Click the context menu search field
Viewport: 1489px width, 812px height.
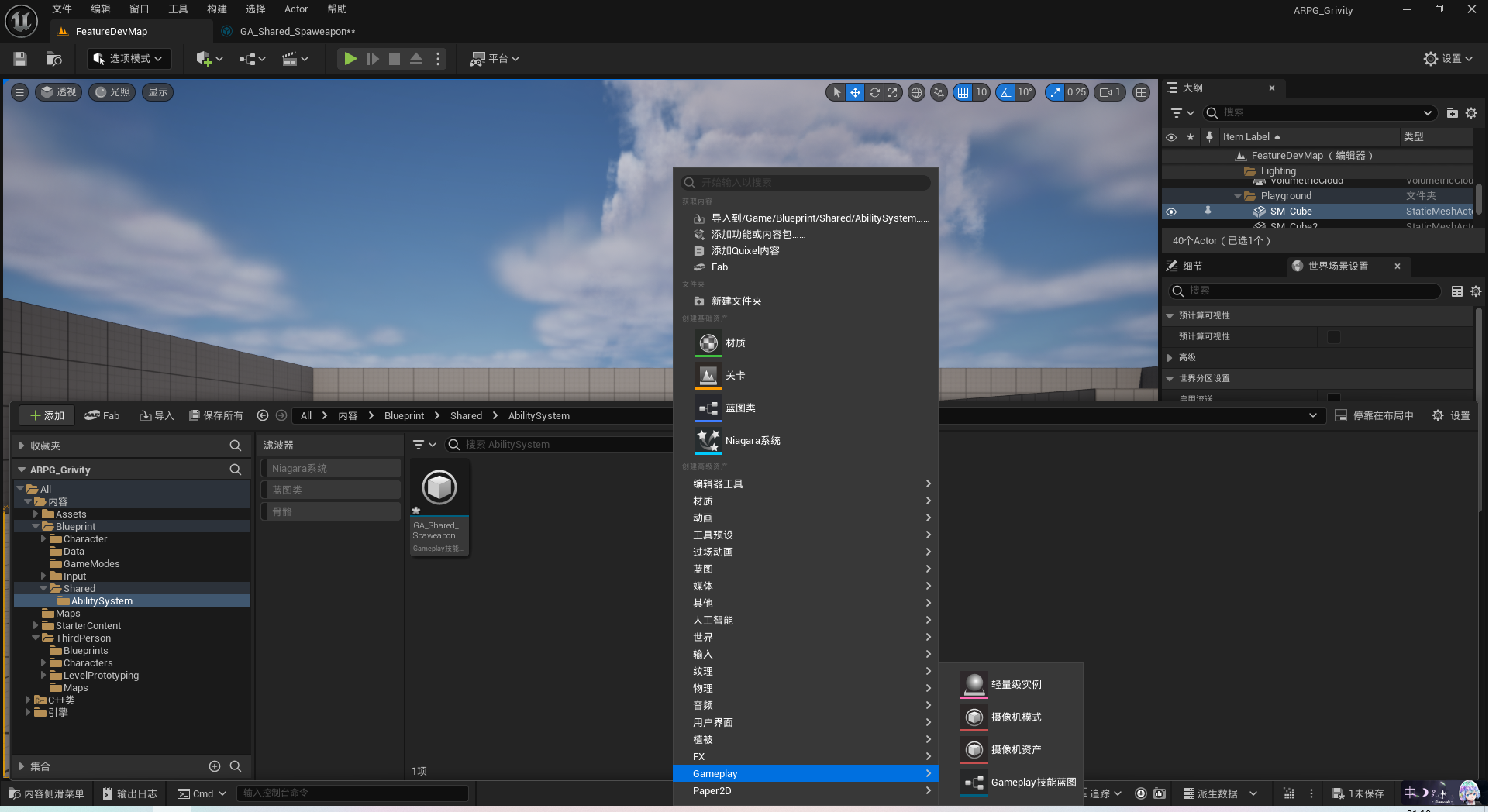click(x=806, y=183)
